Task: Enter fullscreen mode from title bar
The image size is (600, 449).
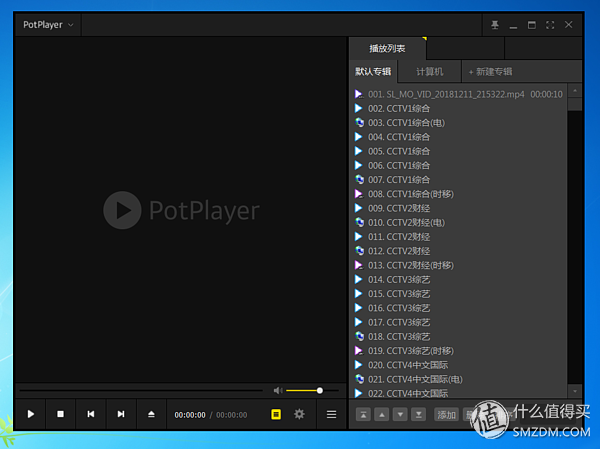Action: tap(550, 24)
